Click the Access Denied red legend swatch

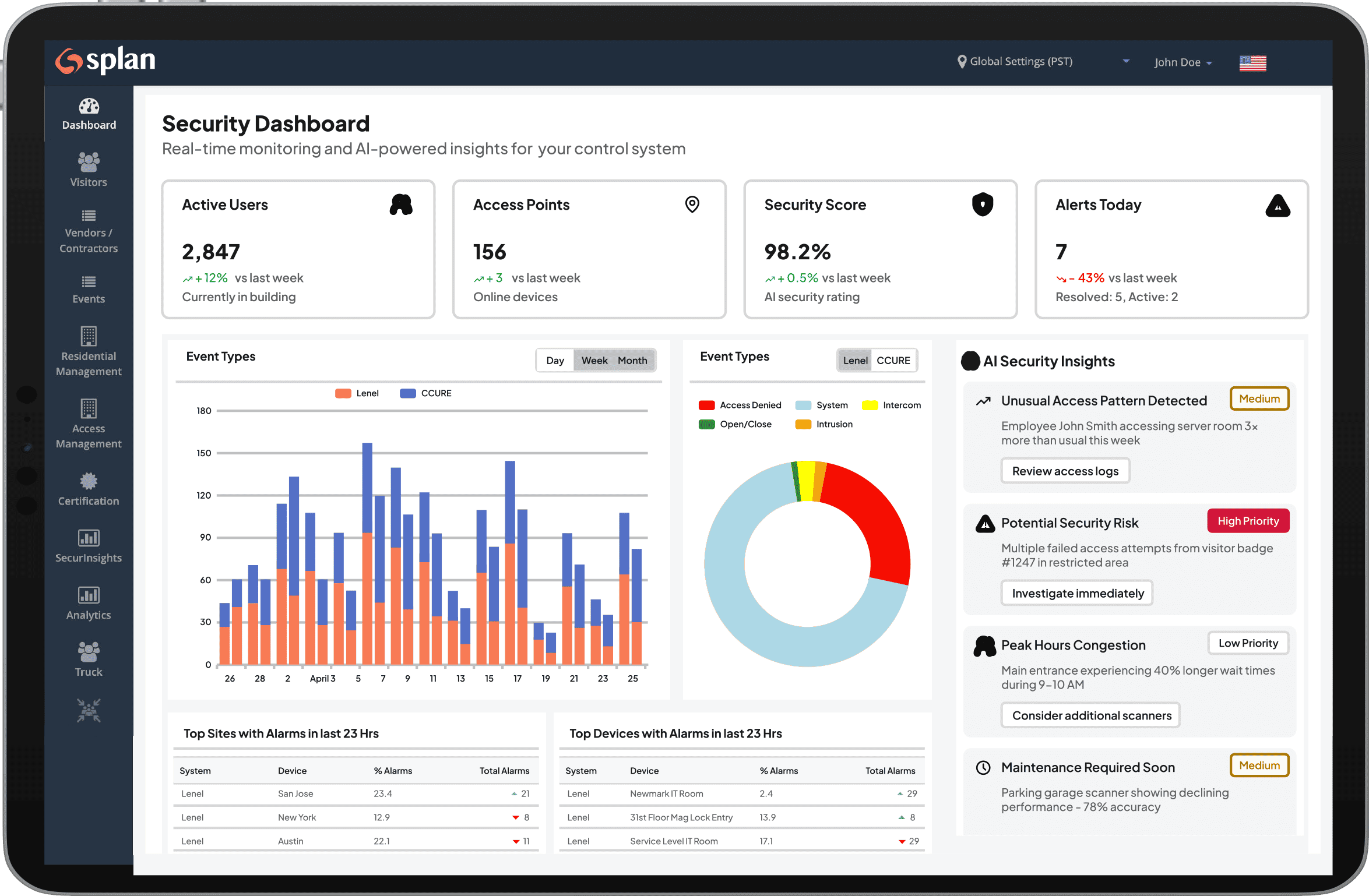pyautogui.click(x=706, y=405)
